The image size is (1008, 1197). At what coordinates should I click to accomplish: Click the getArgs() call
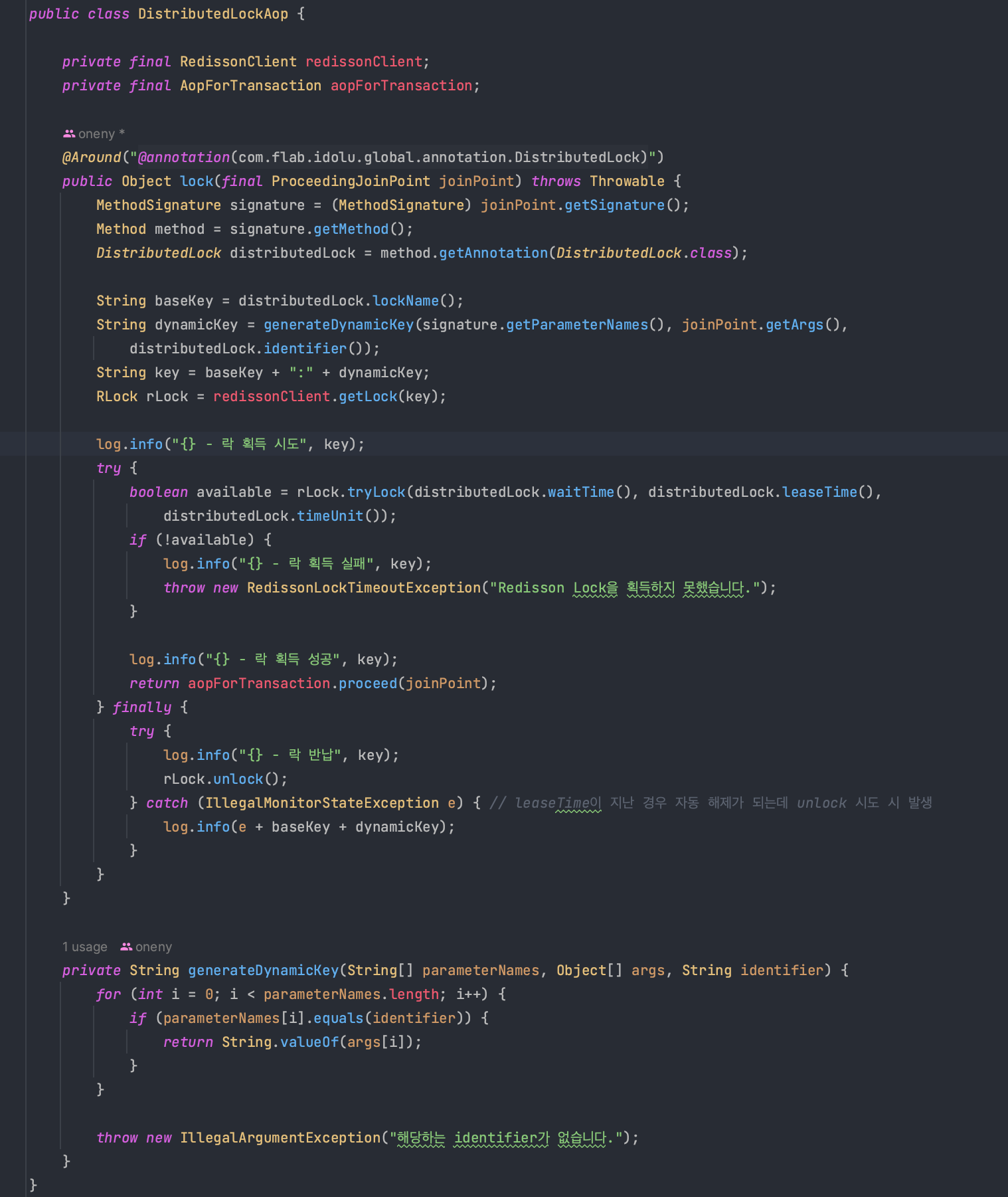803,325
